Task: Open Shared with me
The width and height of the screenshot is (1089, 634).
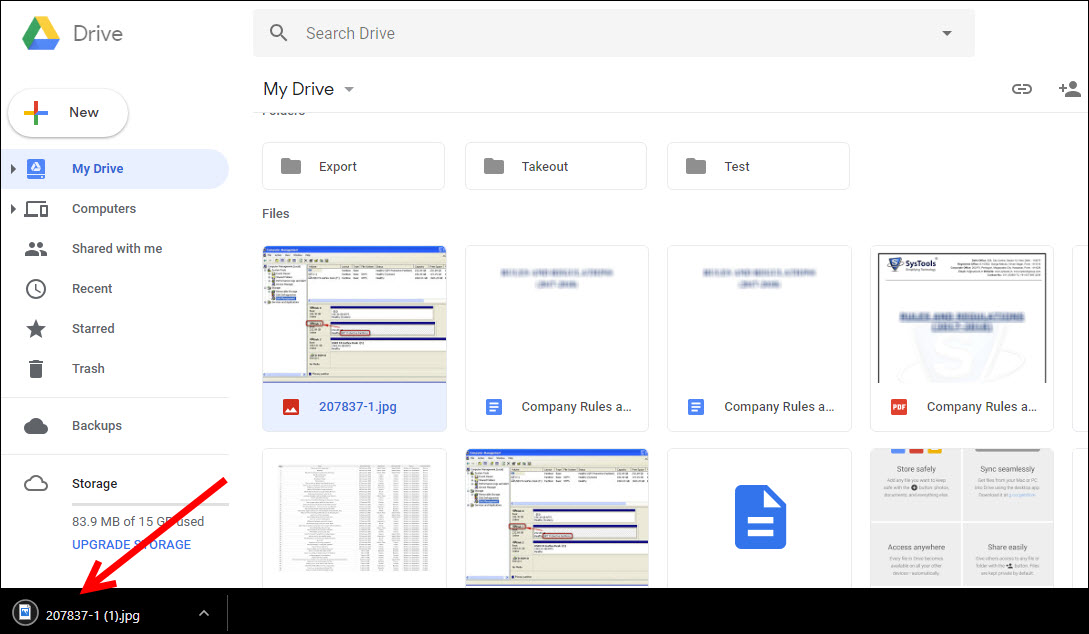Action: pyautogui.click(x=115, y=249)
